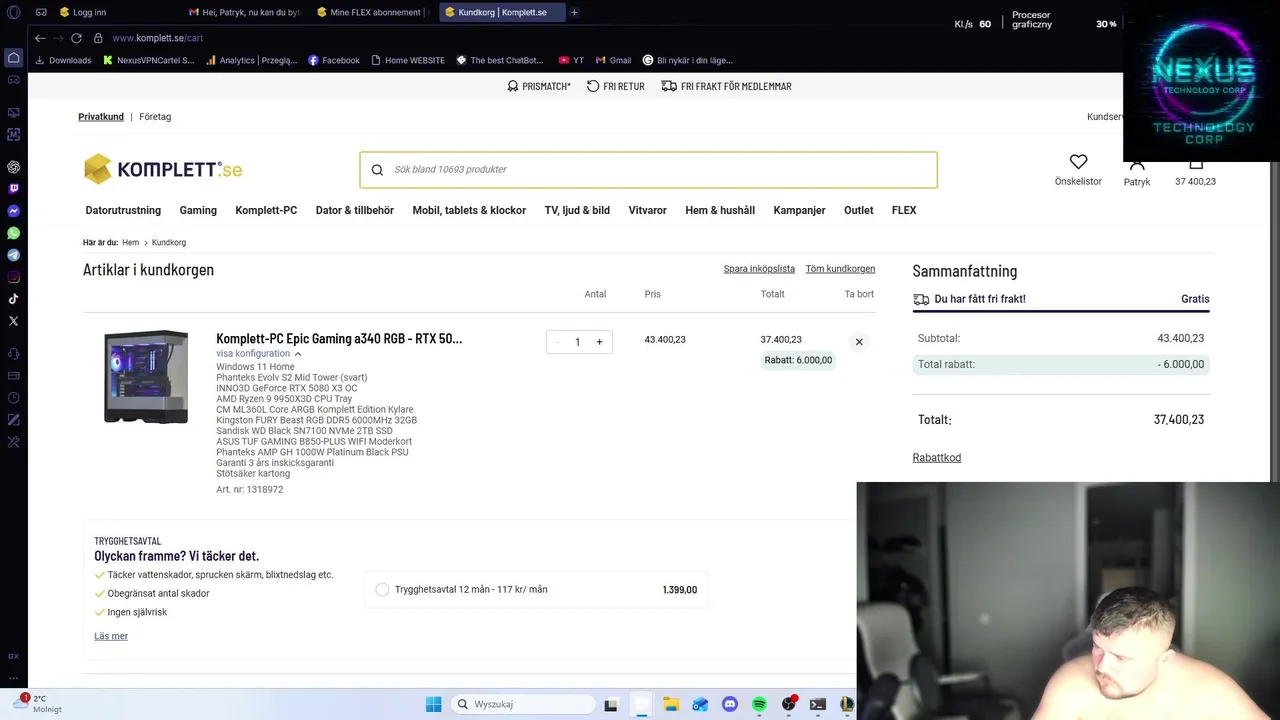Image resolution: width=1280 pixels, height=720 pixels.
Task: Select the Trygghetsavtal 12 mån radio button
Action: tap(382, 590)
